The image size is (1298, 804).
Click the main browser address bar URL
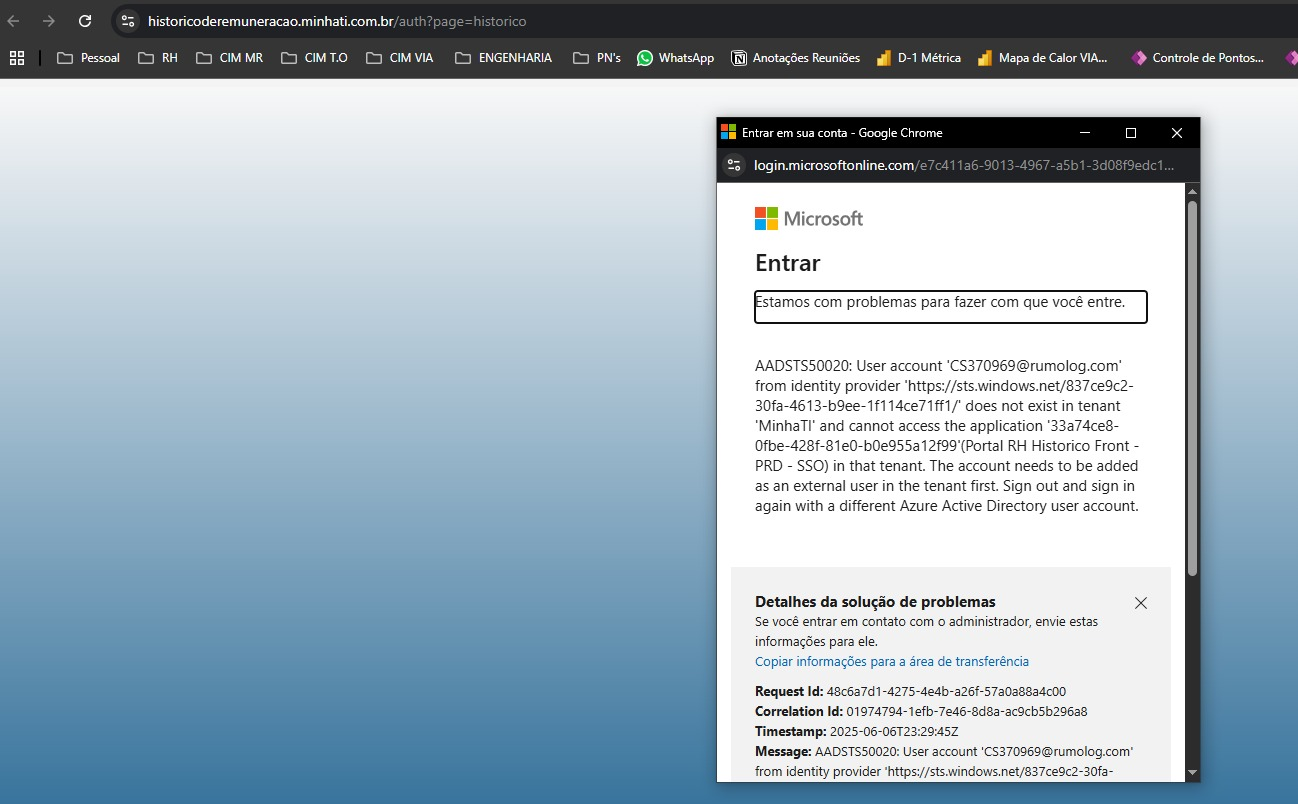[x=337, y=21]
